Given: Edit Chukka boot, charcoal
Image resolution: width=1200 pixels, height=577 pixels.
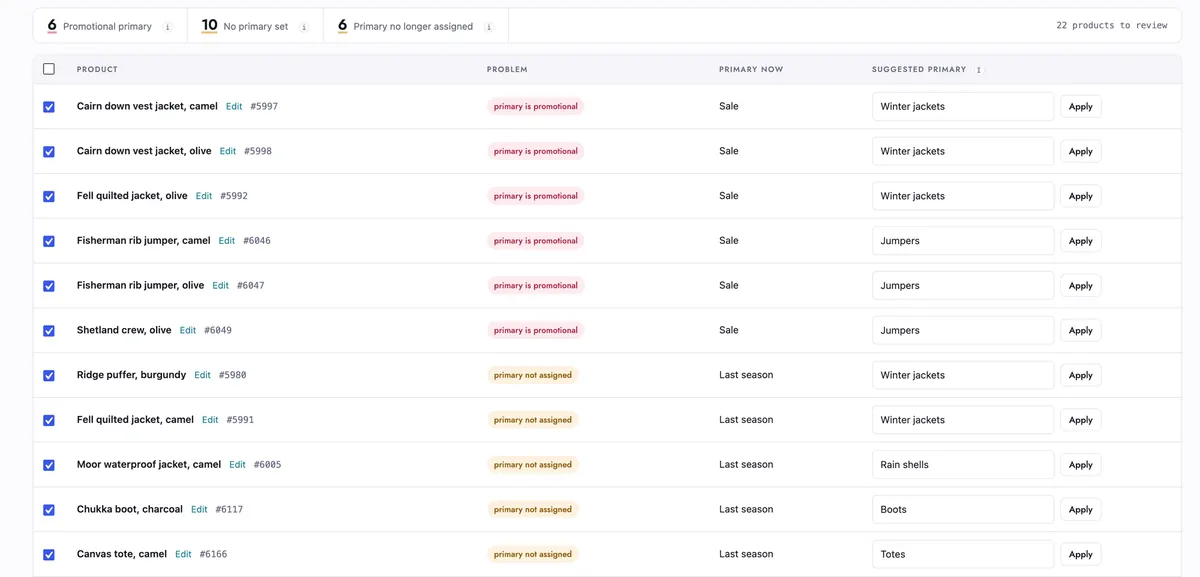Looking at the screenshot, I should pyautogui.click(x=199, y=509).
